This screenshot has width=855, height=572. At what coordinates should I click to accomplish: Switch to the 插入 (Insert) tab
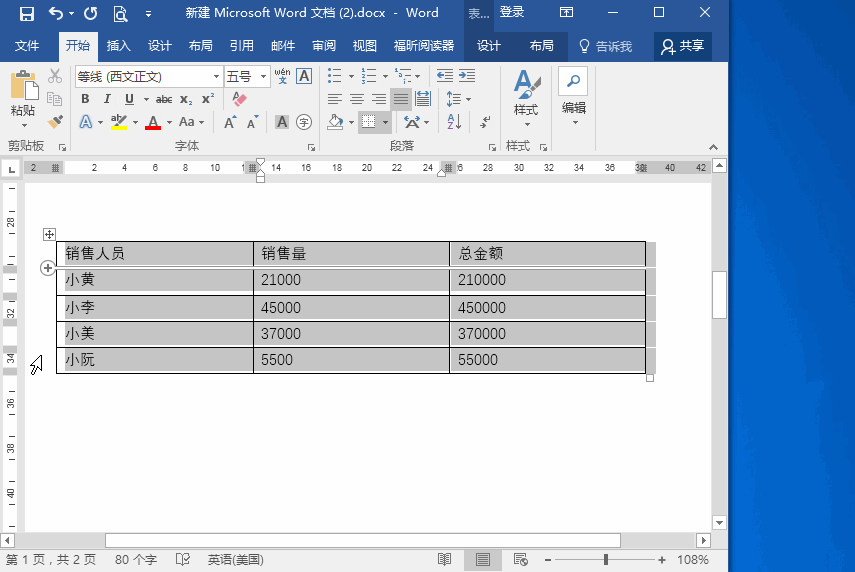pos(118,46)
